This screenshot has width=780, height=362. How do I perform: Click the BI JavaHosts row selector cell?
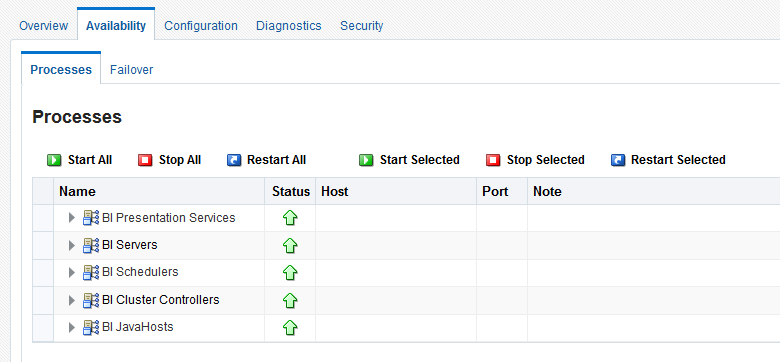(x=43, y=327)
